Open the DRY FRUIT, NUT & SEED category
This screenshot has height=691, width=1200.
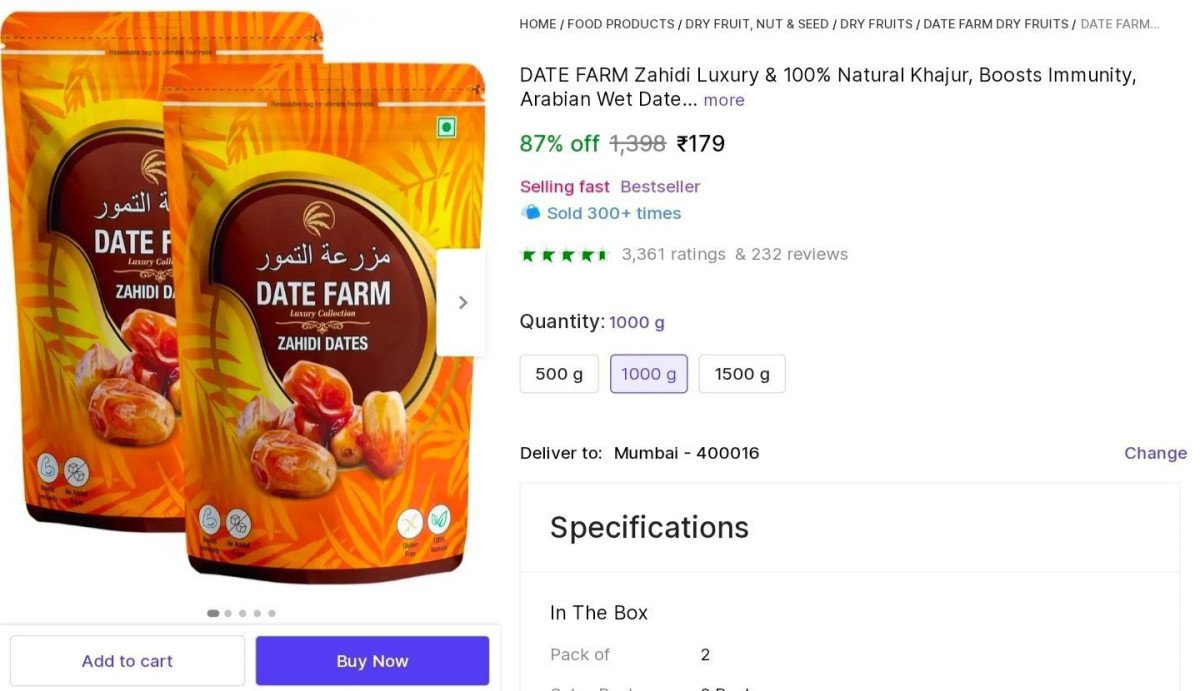pyautogui.click(x=757, y=23)
